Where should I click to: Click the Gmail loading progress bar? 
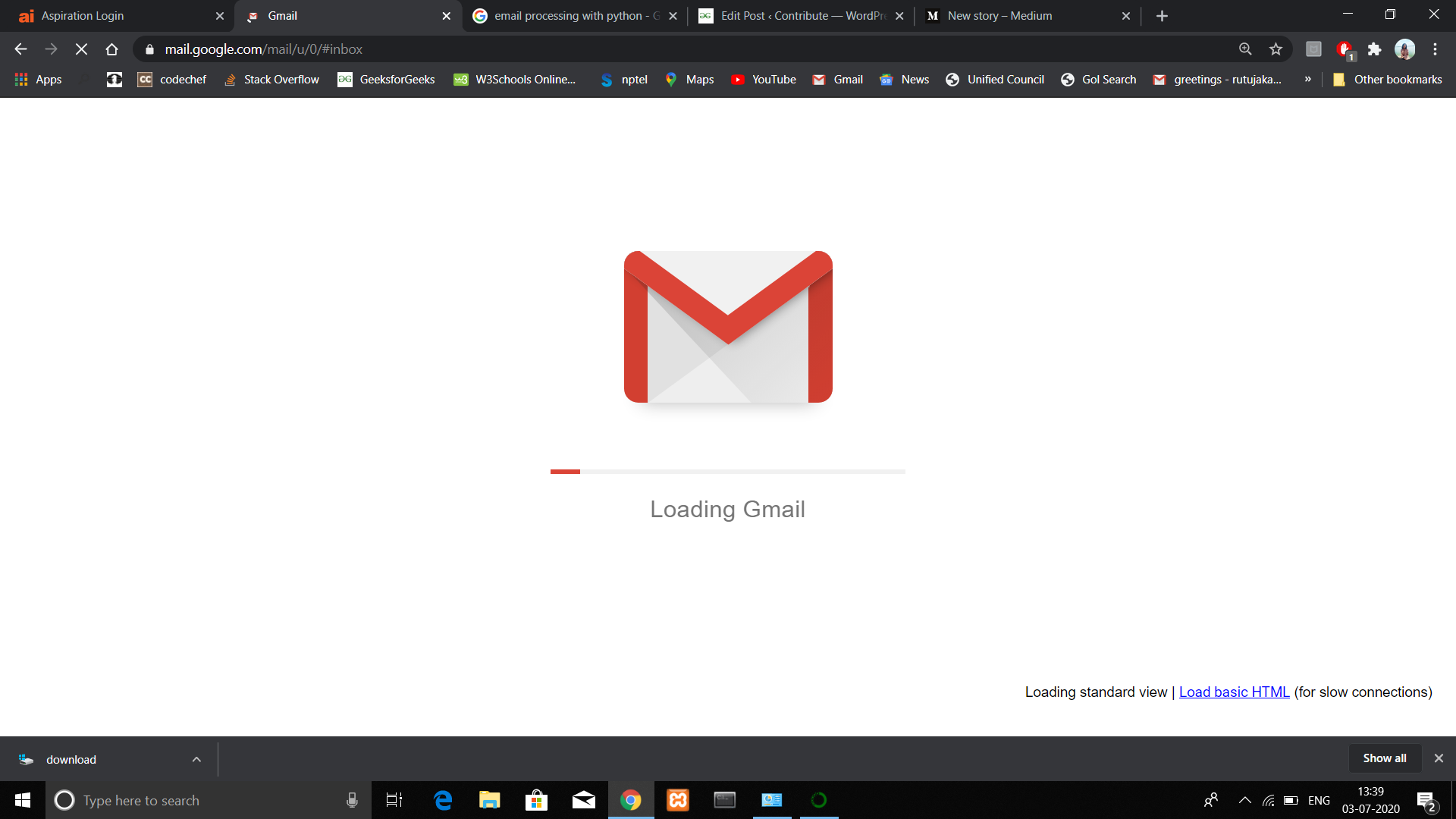point(727,472)
